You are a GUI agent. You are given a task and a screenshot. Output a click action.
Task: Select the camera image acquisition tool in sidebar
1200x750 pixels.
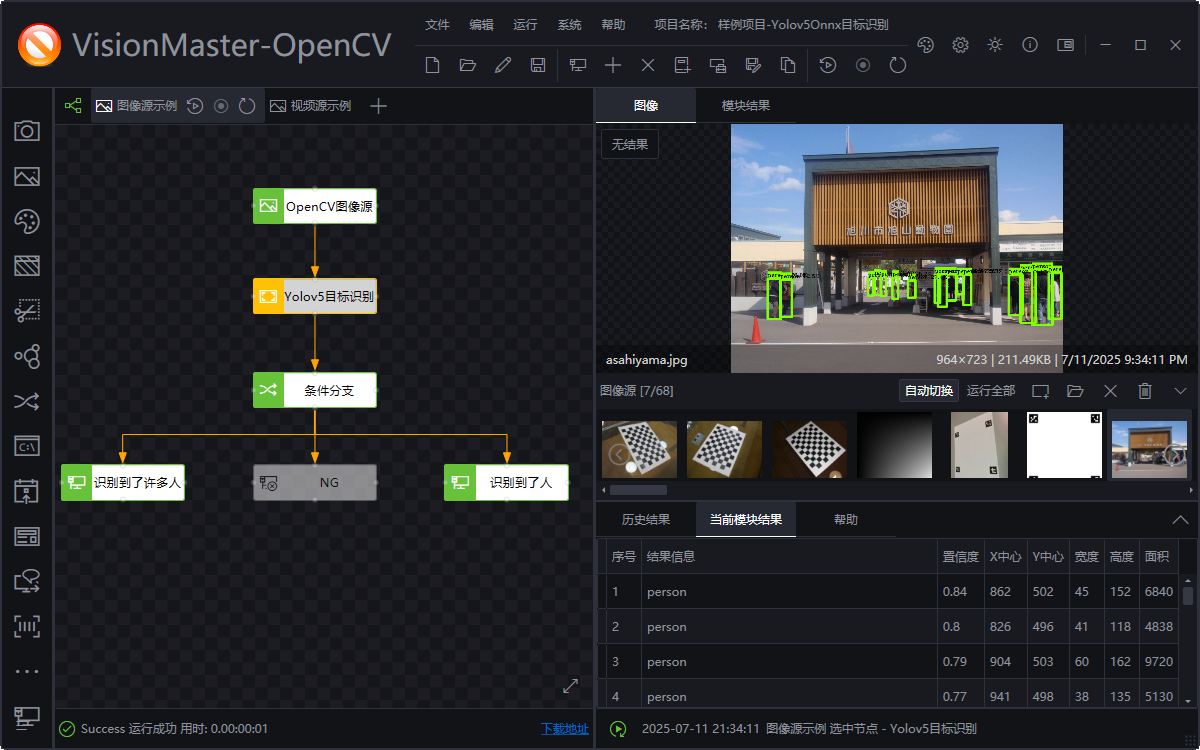click(27, 130)
